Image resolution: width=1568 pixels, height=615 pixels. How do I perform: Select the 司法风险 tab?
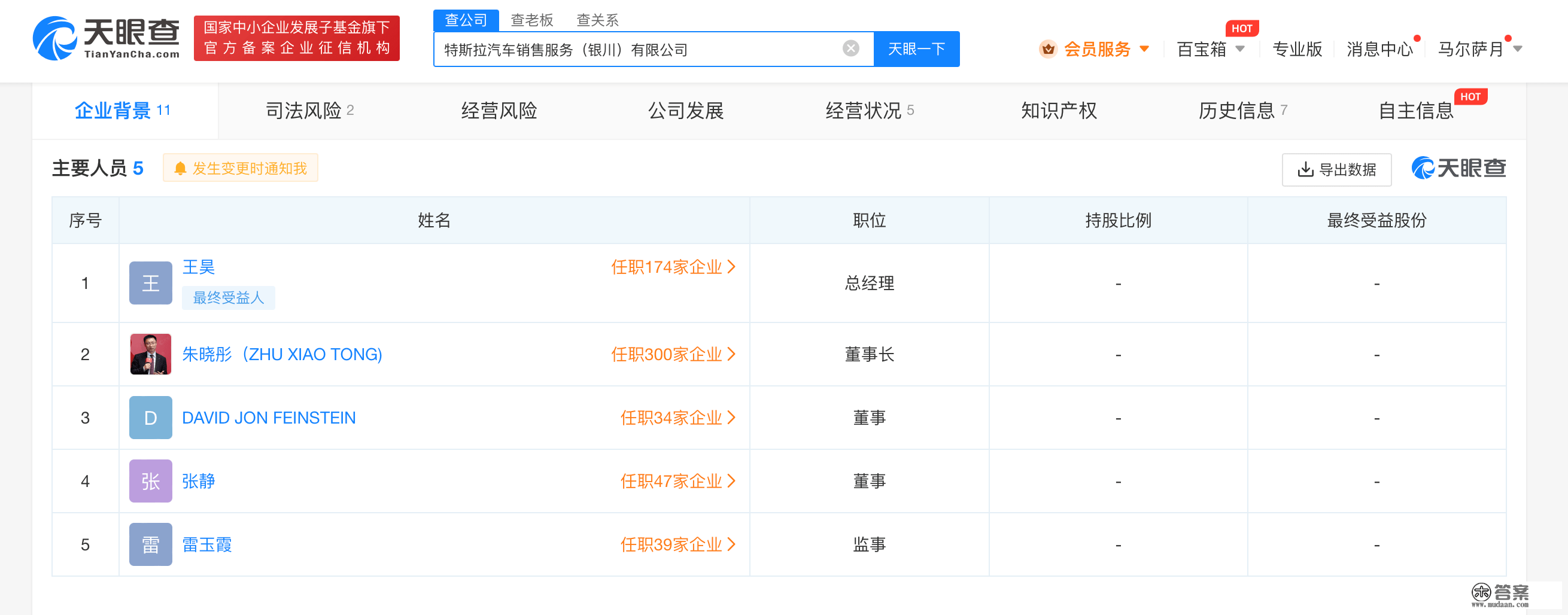pyautogui.click(x=309, y=111)
